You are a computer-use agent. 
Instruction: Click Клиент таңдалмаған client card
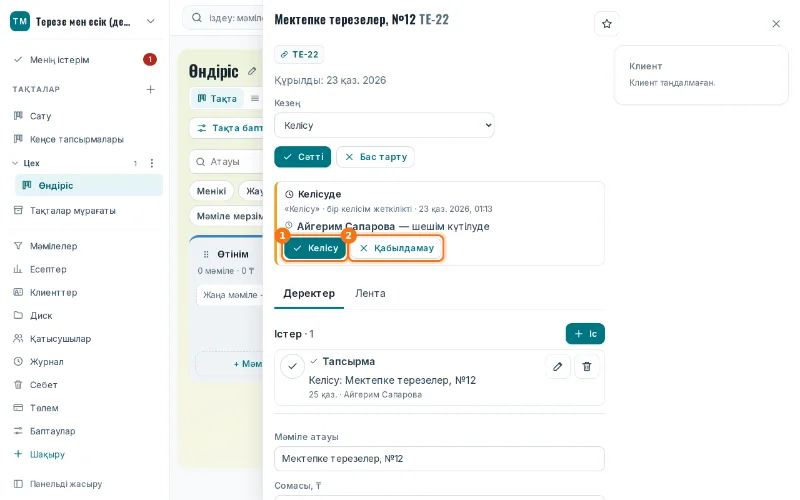click(701, 74)
